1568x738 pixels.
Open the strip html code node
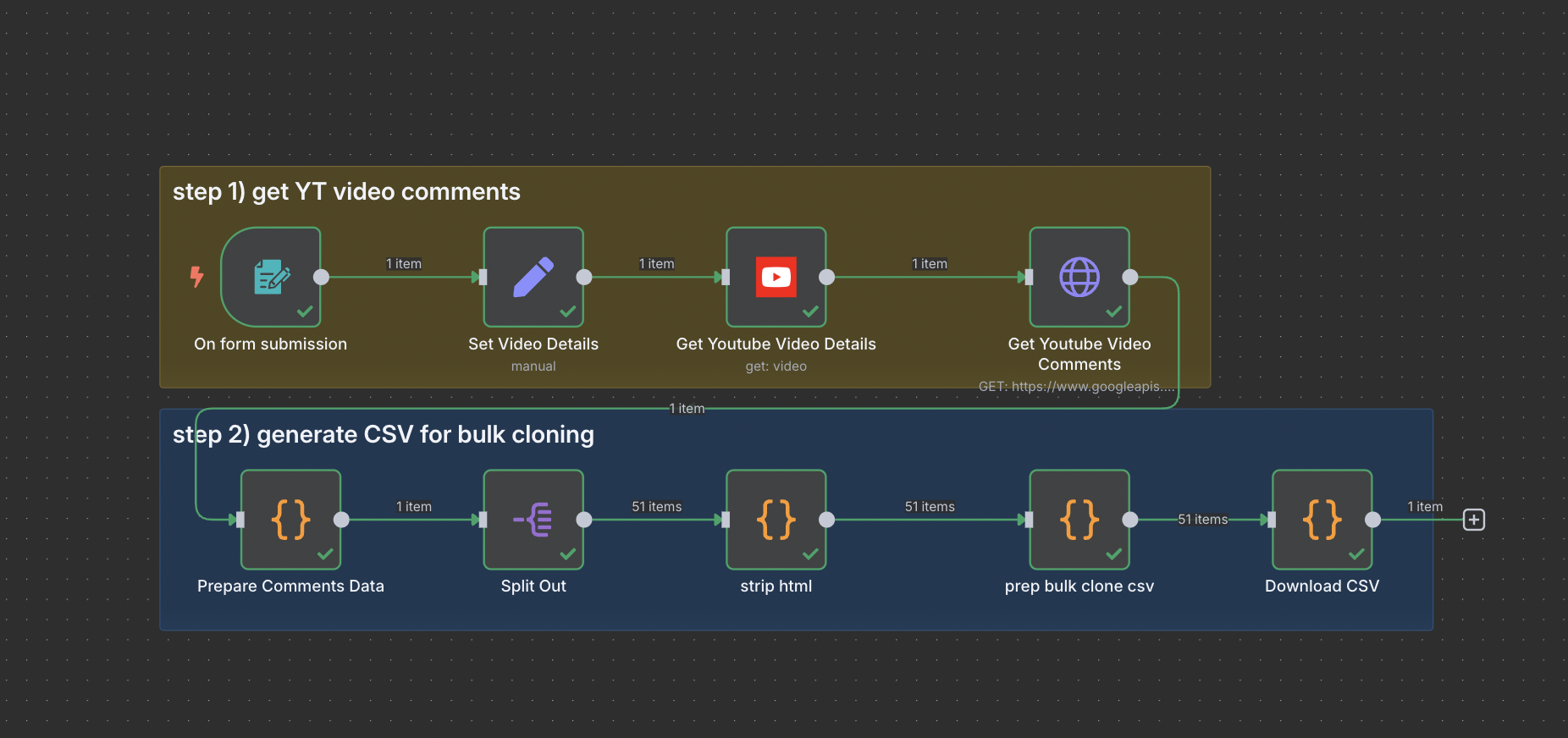(x=776, y=520)
